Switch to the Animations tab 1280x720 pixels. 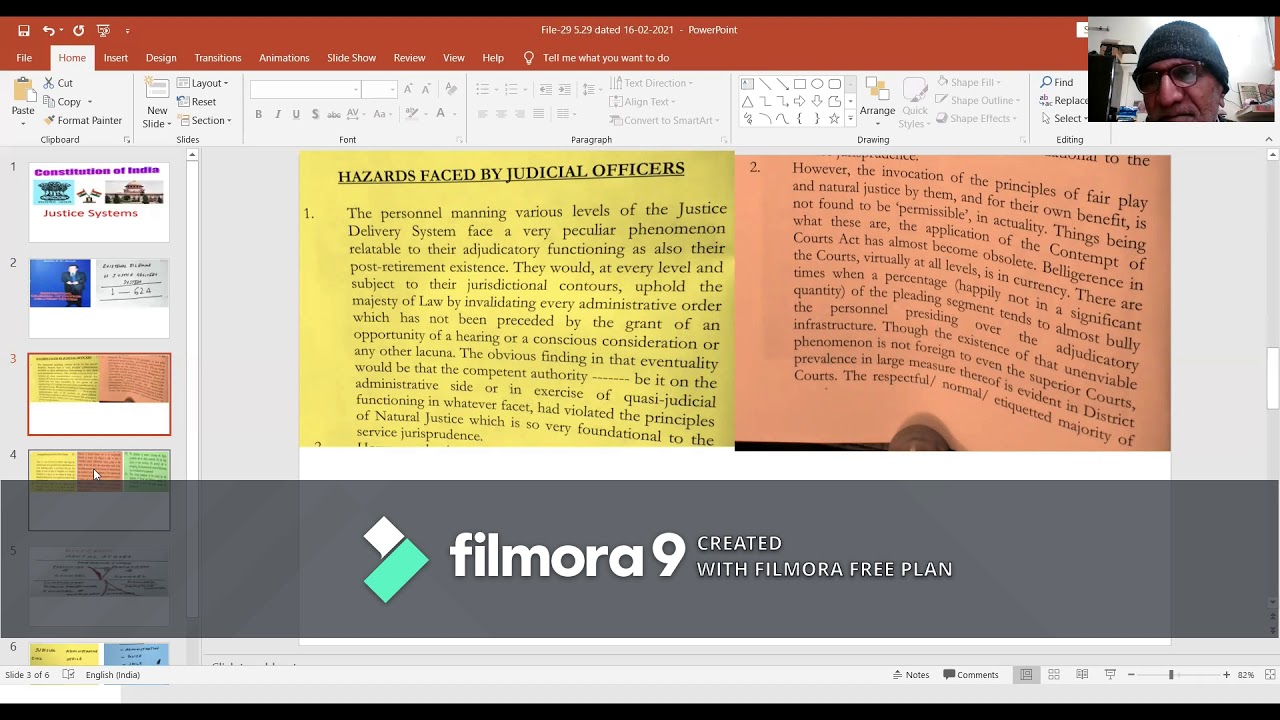click(284, 58)
